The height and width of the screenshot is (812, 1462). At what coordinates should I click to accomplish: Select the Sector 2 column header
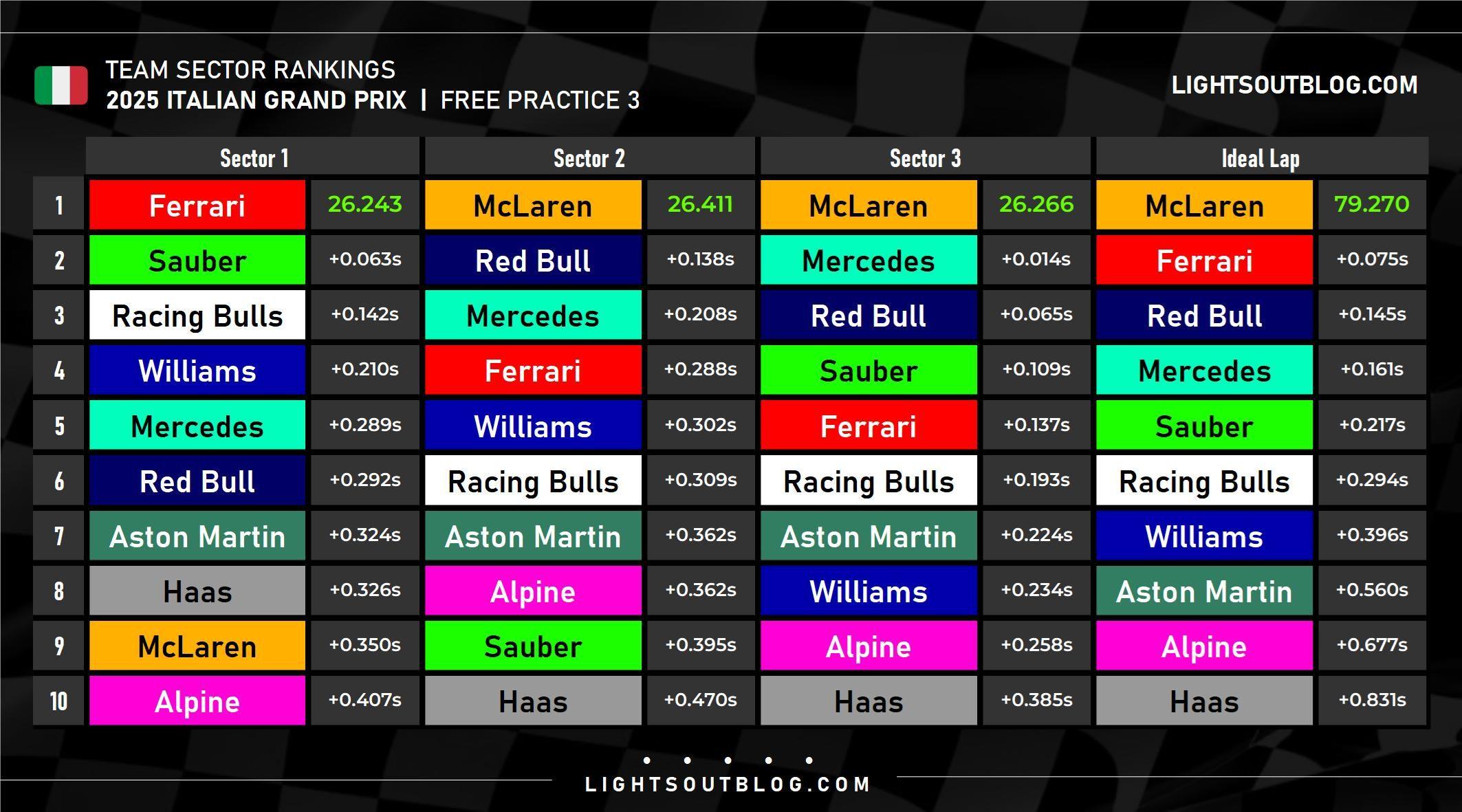pyautogui.click(x=589, y=157)
